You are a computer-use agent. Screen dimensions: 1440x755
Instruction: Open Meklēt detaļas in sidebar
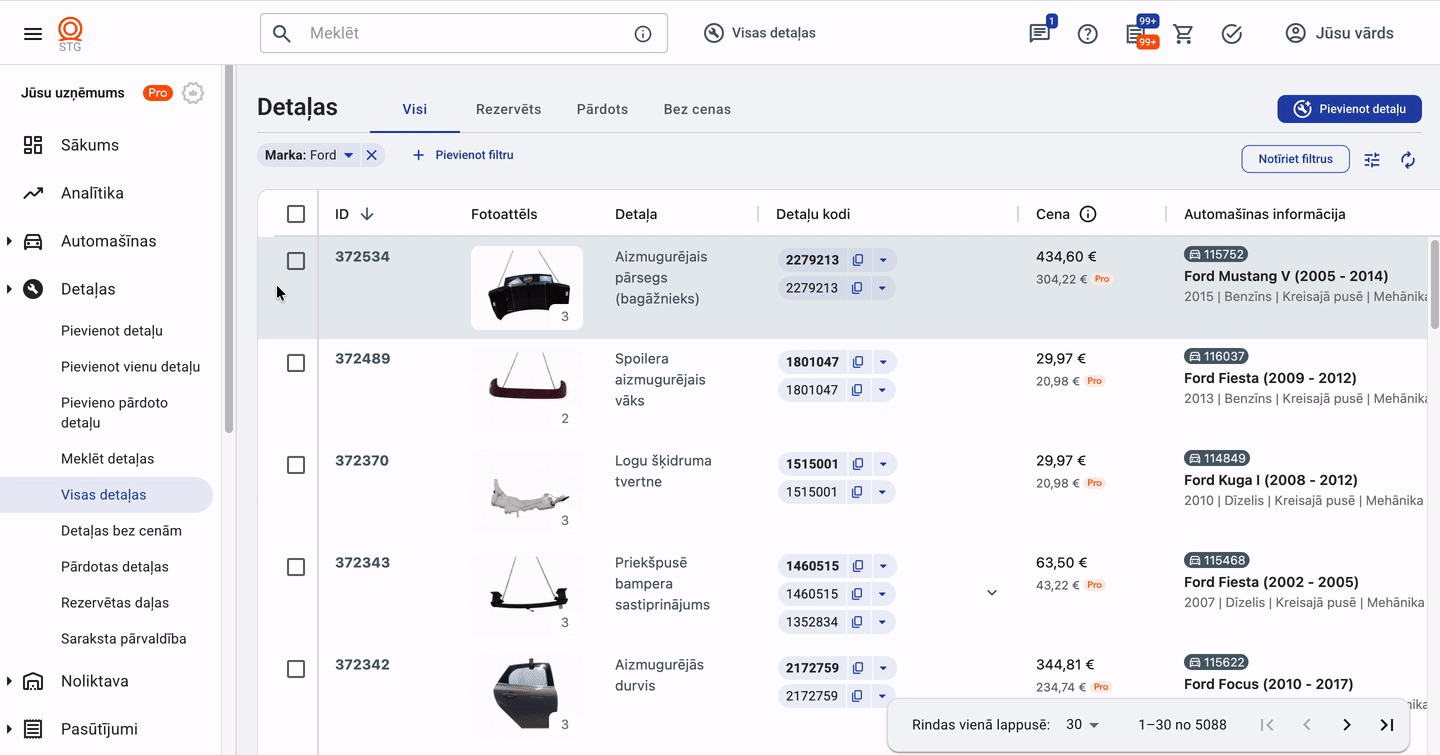point(108,459)
